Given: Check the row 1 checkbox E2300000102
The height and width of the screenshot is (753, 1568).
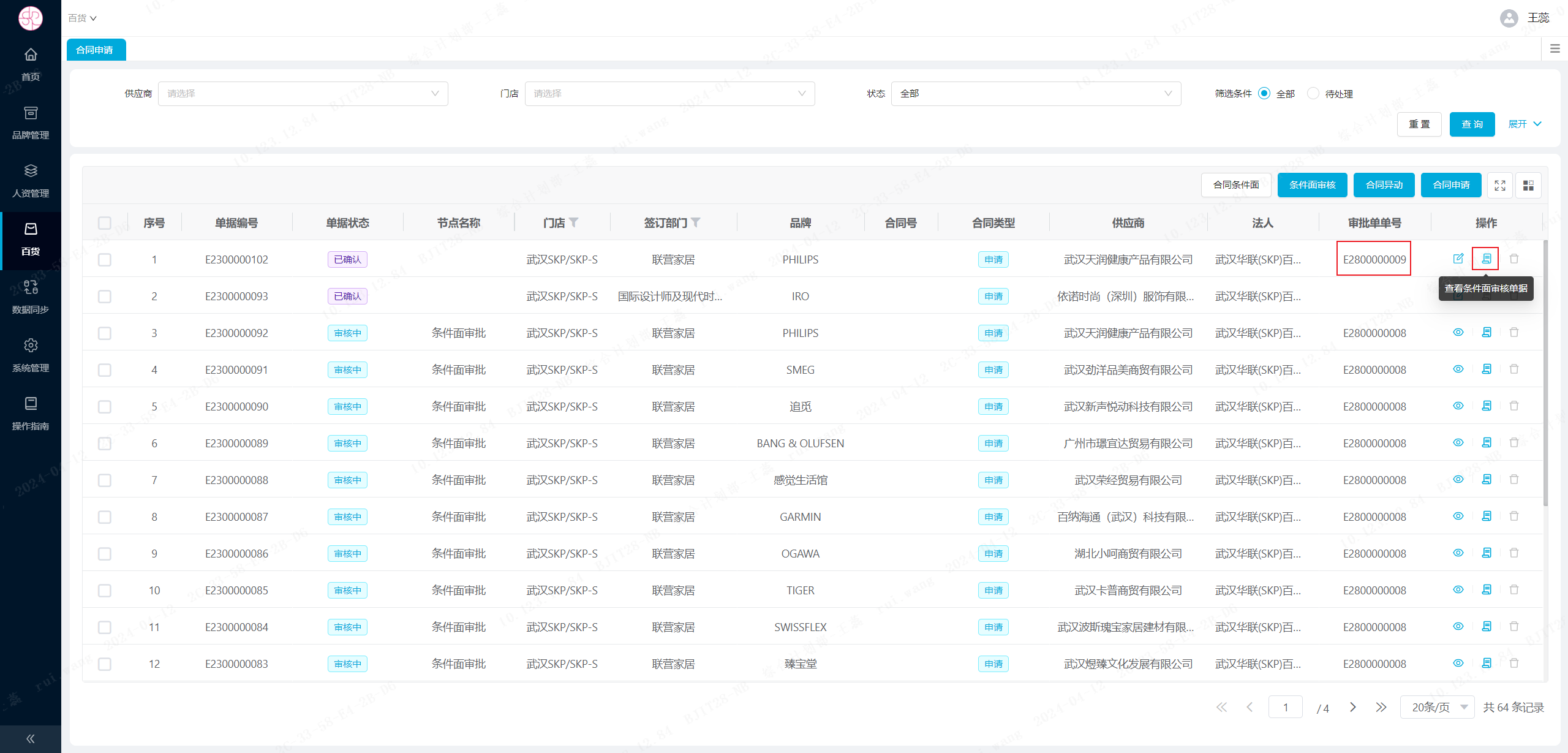Looking at the screenshot, I should click(x=105, y=260).
